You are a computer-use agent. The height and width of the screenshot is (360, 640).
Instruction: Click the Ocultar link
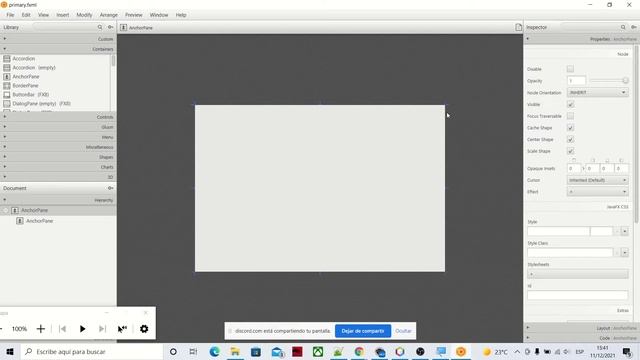[403, 331]
